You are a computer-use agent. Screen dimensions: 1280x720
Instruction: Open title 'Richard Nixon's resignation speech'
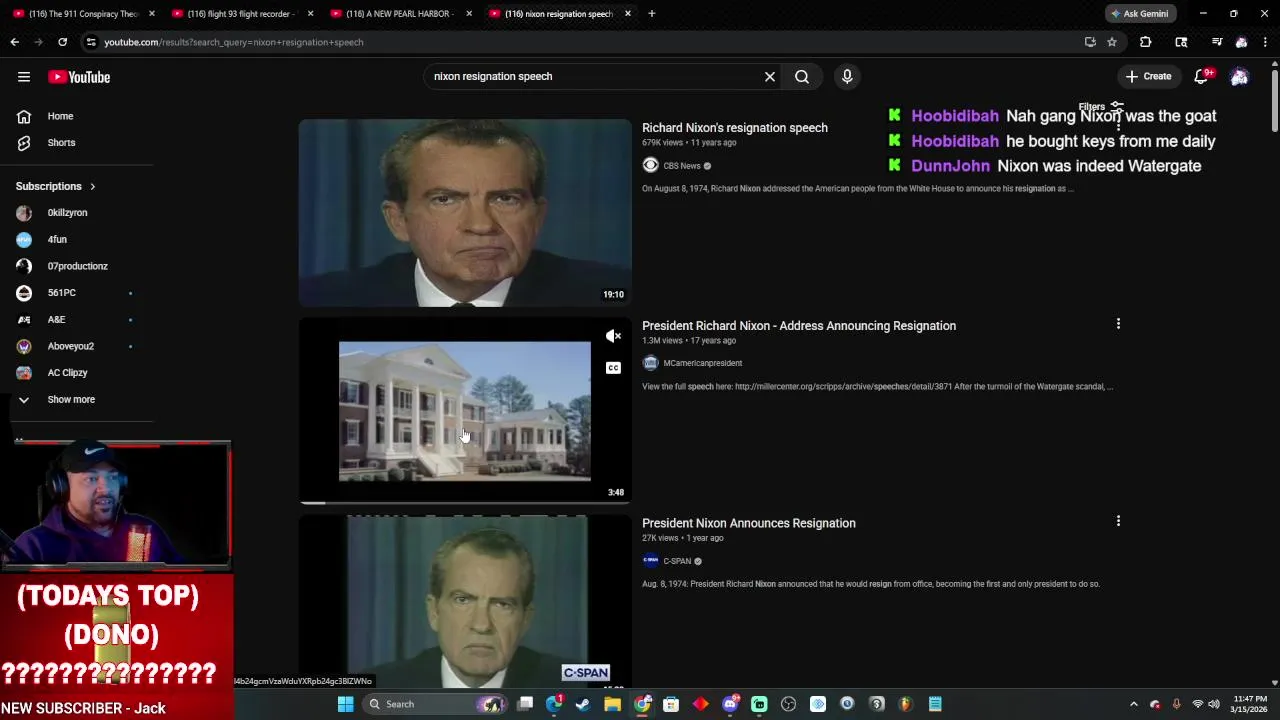tap(735, 128)
